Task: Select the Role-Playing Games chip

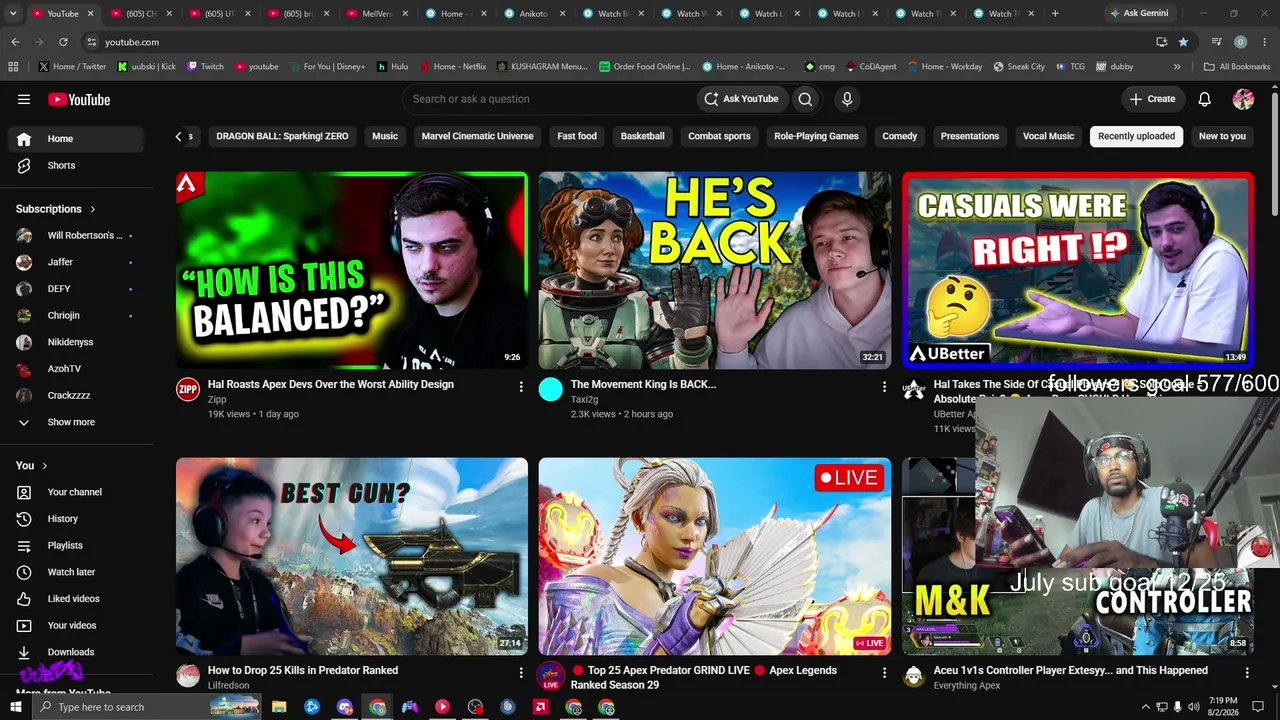Action: [816, 136]
